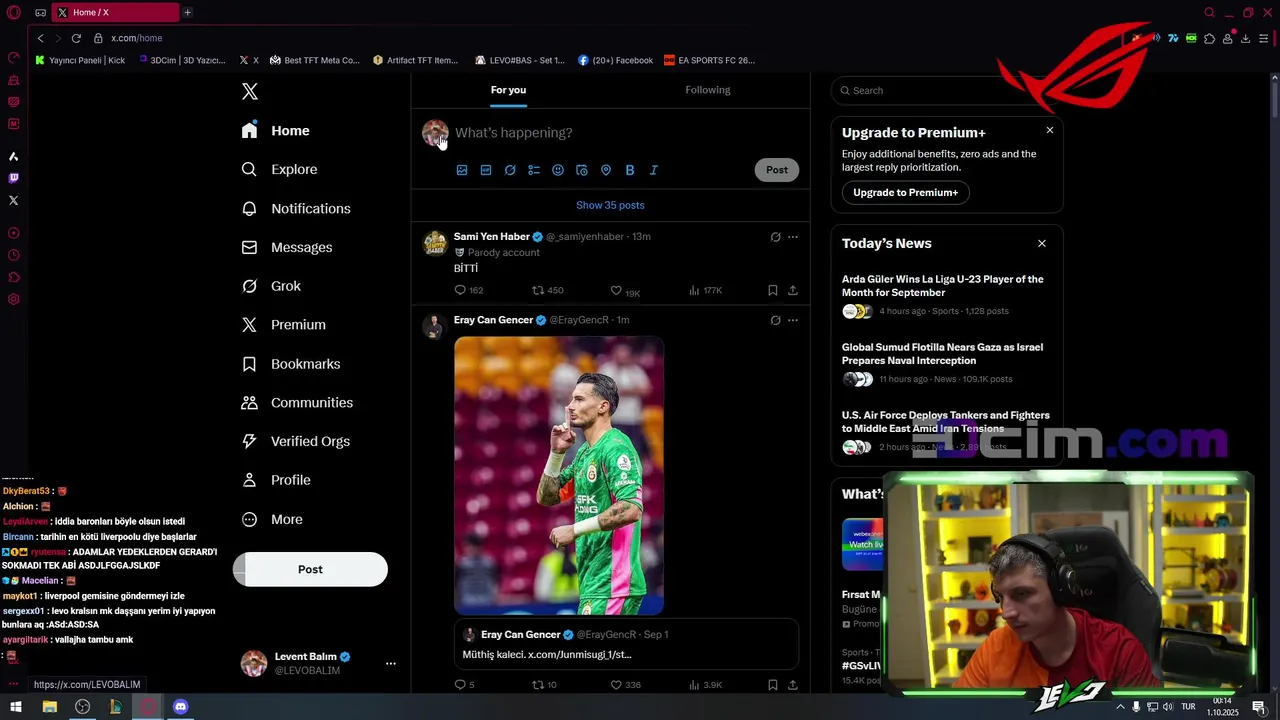Open the Home page in X sidebar

[x=276, y=131]
